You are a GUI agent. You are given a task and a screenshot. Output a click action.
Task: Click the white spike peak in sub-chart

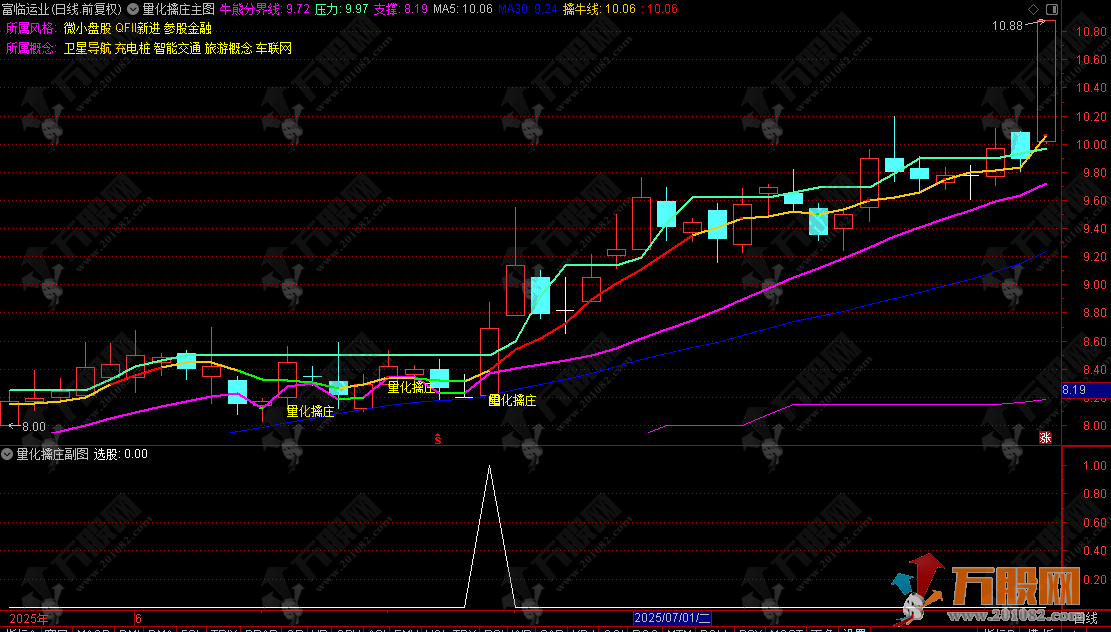click(489, 466)
